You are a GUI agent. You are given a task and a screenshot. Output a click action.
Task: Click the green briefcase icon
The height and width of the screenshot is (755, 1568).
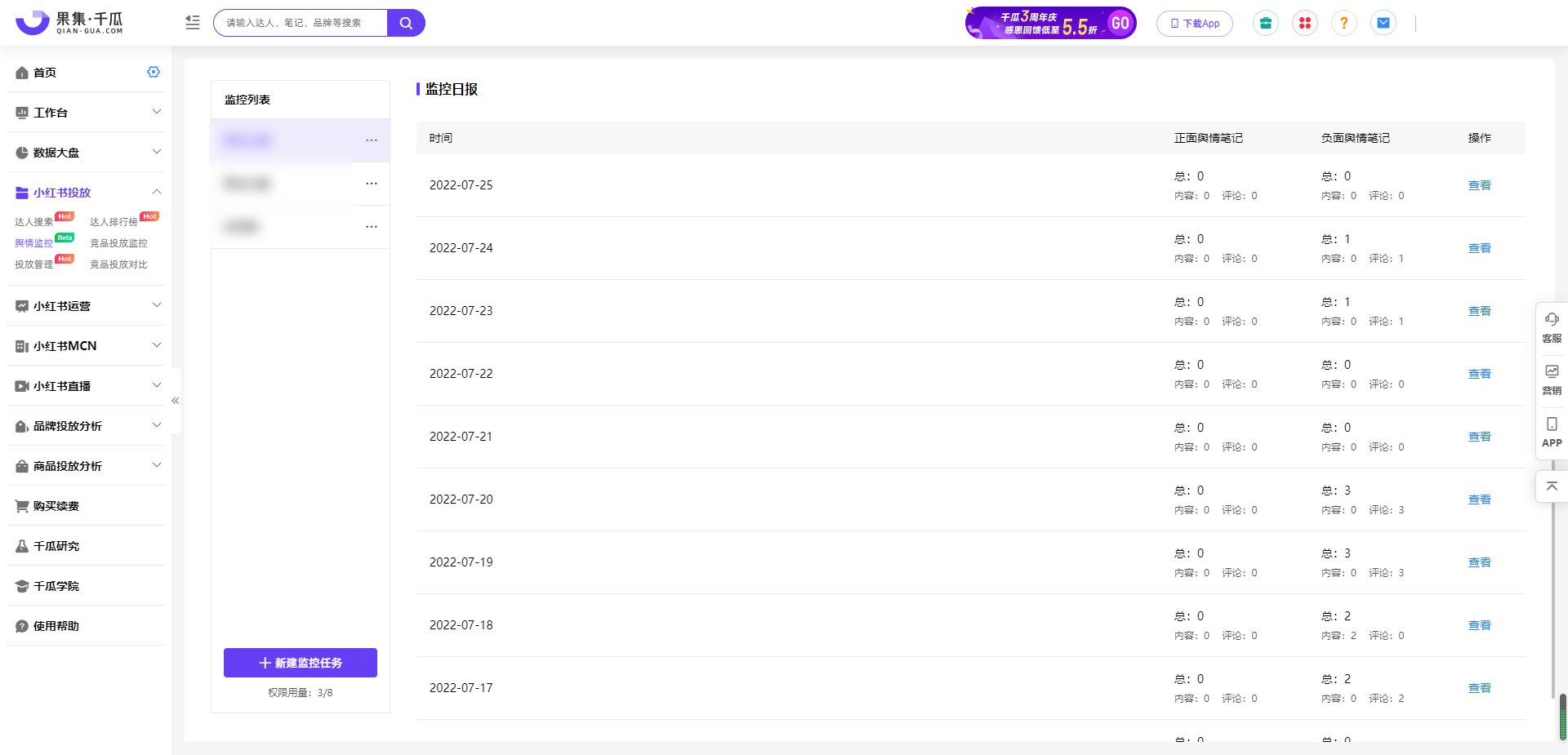pyautogui.click(x=1266, y=23)
